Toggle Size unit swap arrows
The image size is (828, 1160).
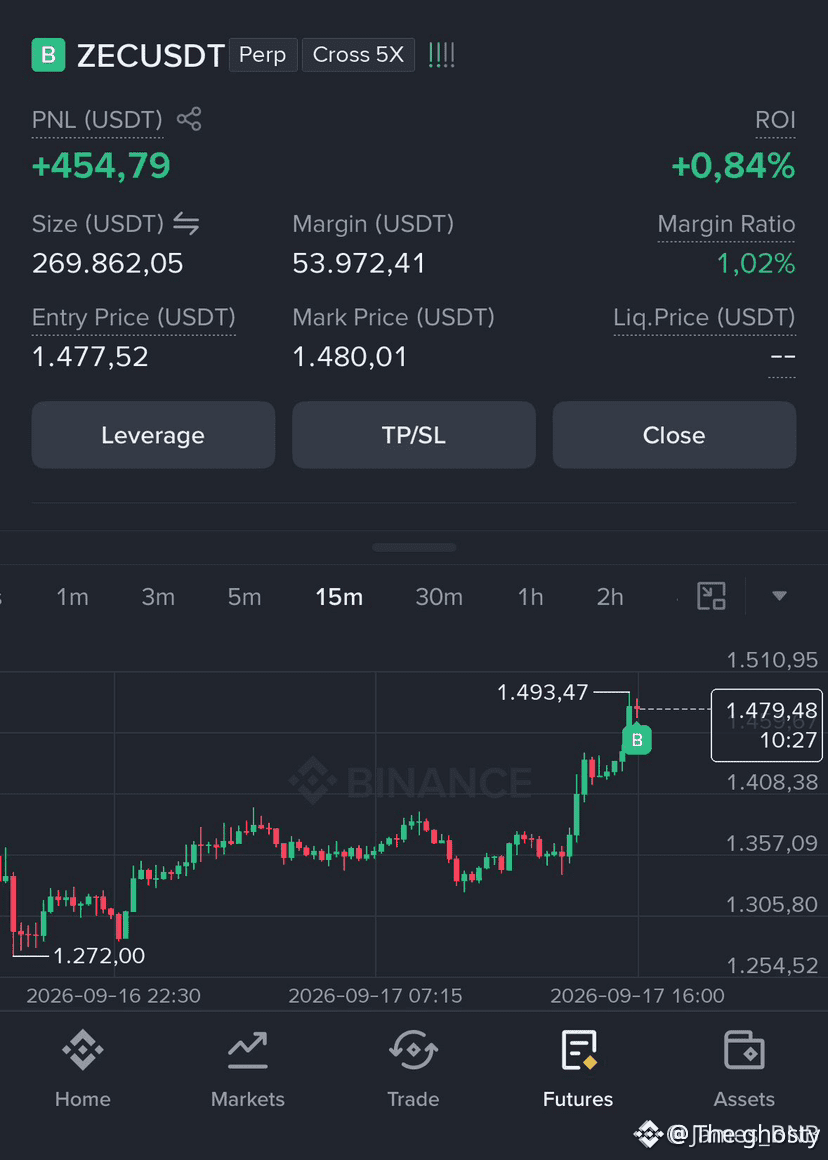186,223
